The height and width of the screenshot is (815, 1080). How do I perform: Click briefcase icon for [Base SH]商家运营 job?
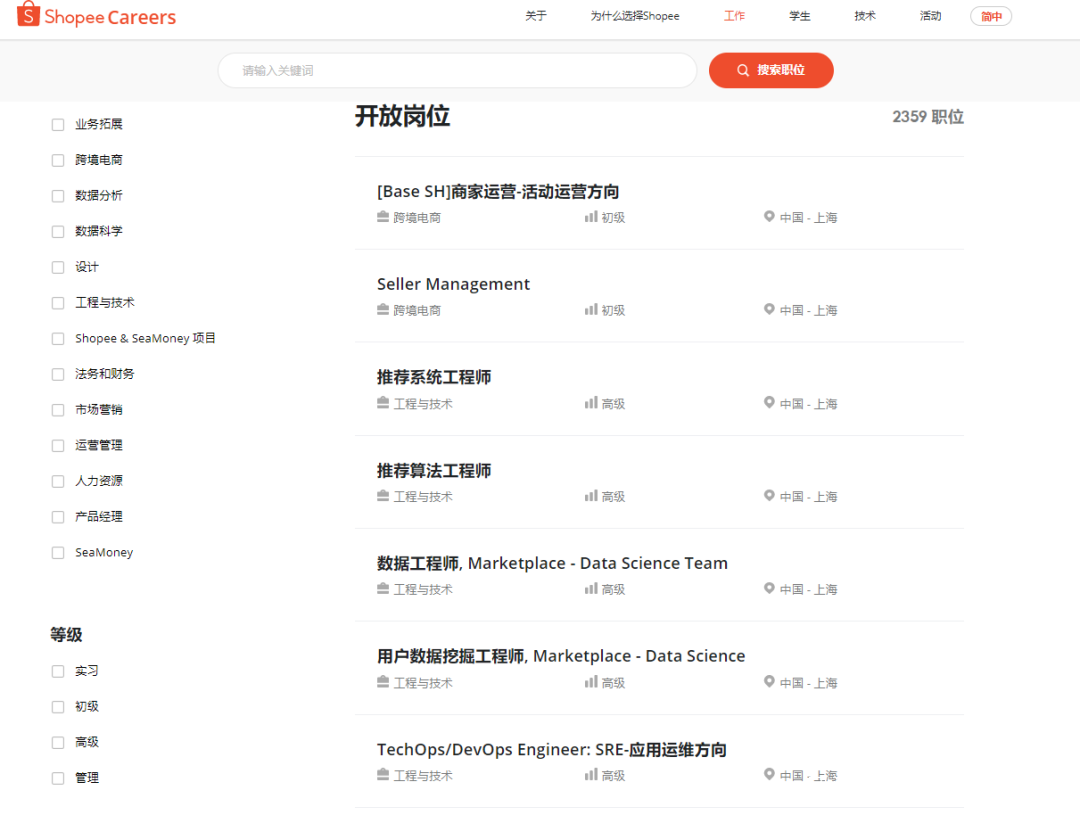pyautogui.click(x=383, y=217)
